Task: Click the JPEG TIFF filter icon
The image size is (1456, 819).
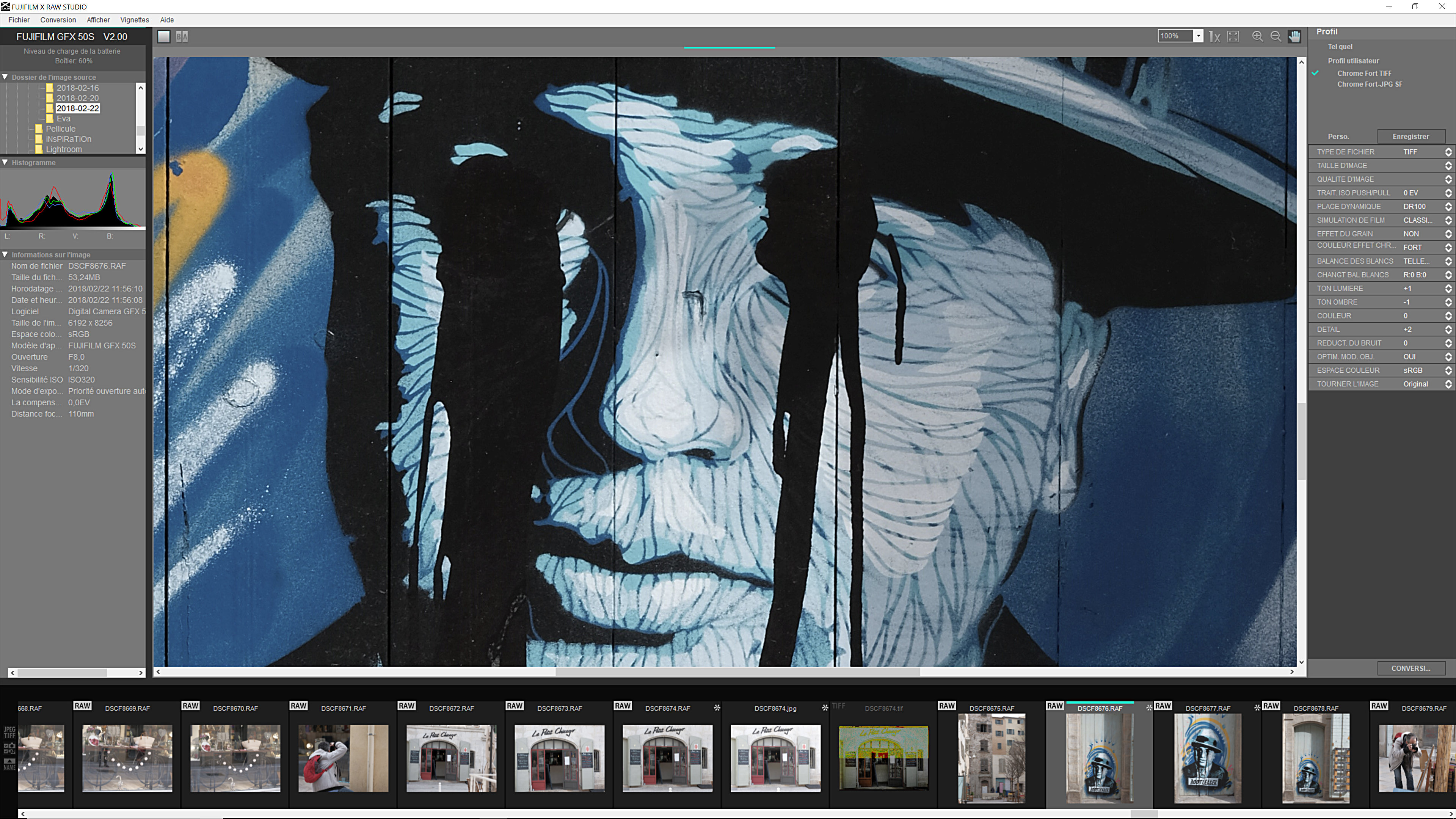Action: click(9, 733)
